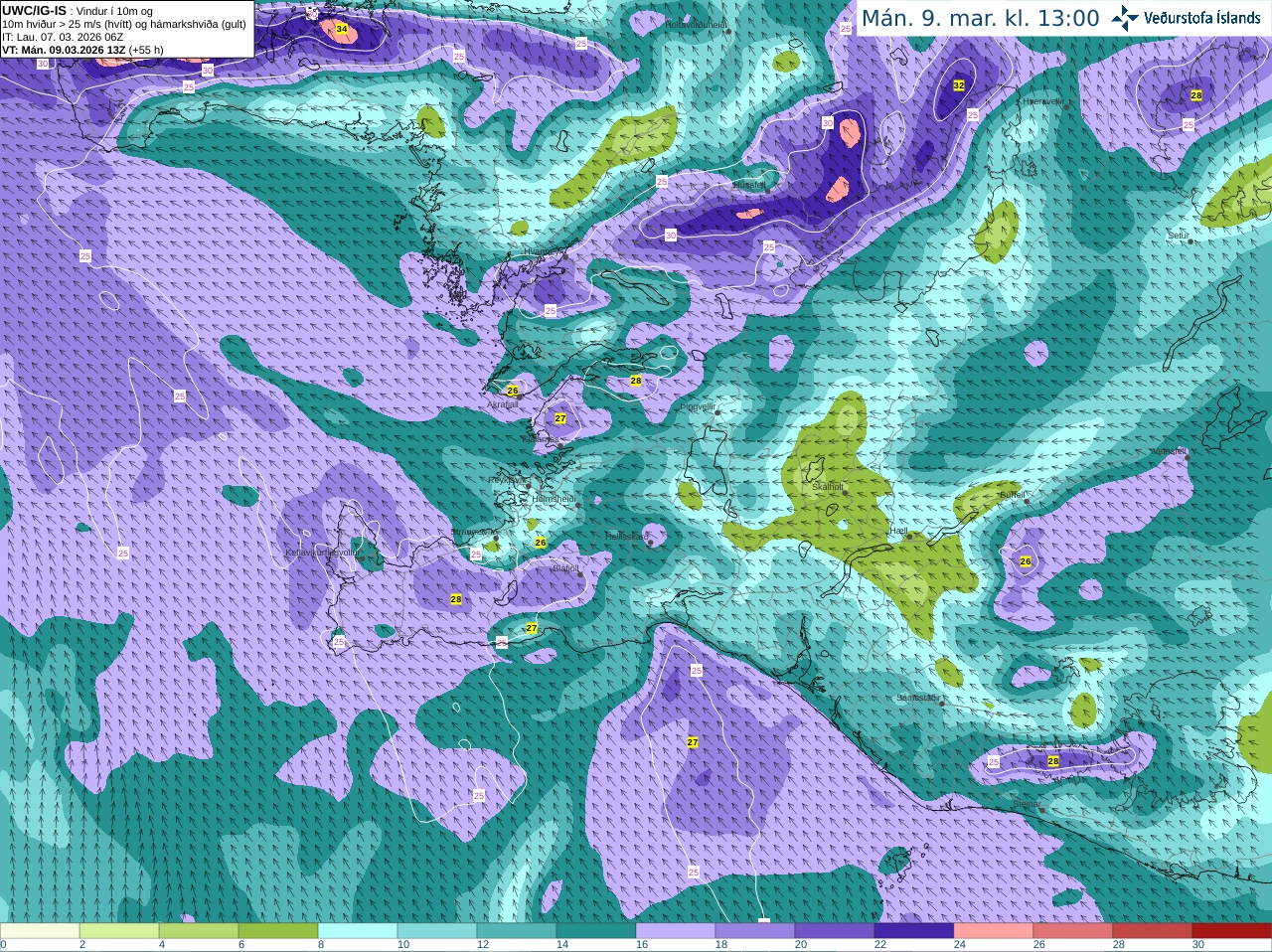1272x952 pixels.
Task: Select the Vatnsfell station label
Action: [1169, 451]
